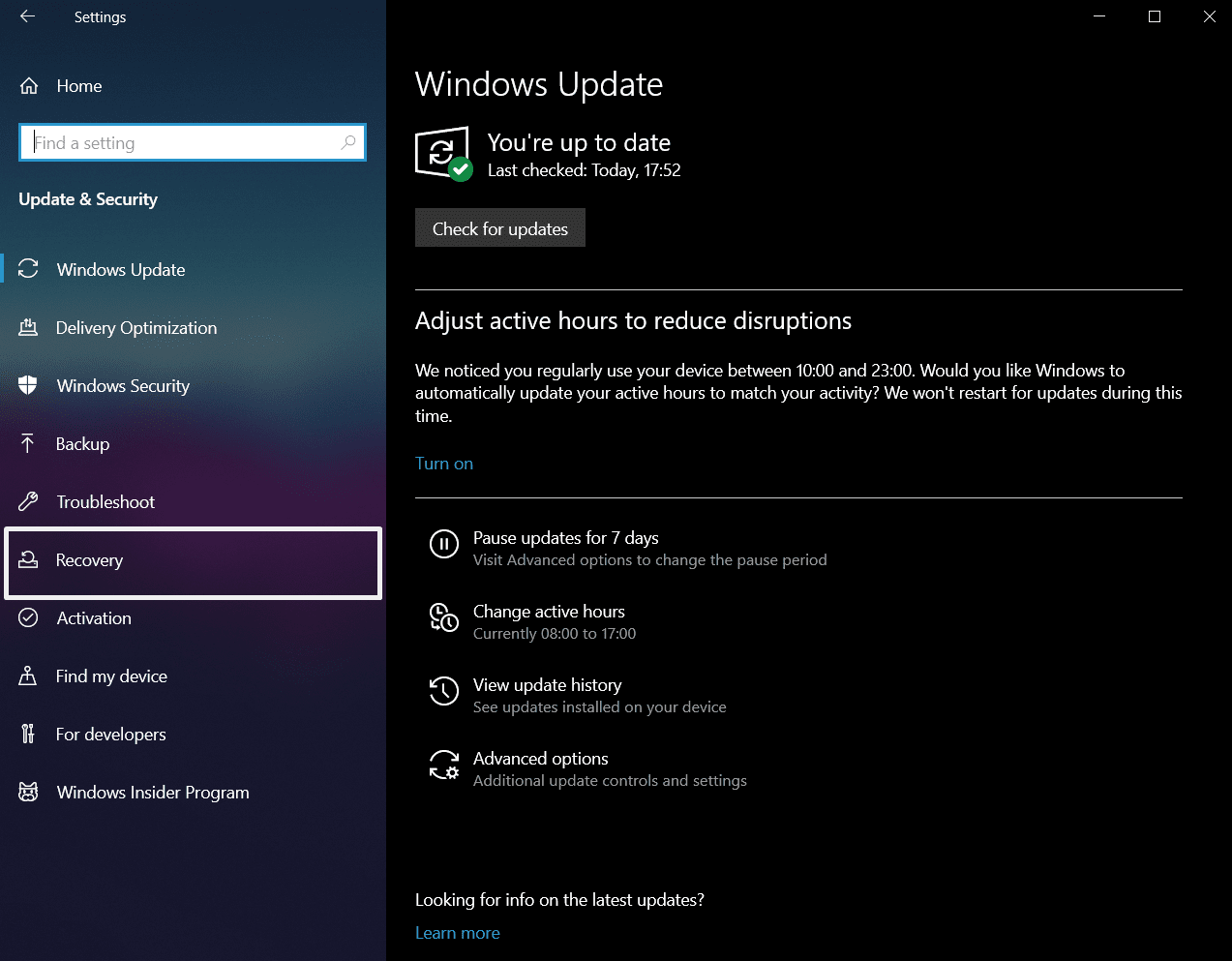Click the View update history clock icon
Image resolution: width=1232 pixels, height=961 pixels.
(444, 691)
